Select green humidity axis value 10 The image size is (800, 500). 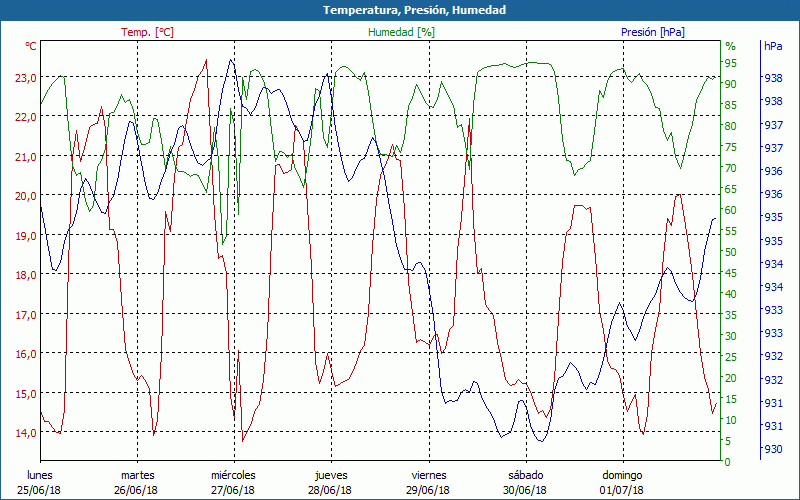coord(731,420)
